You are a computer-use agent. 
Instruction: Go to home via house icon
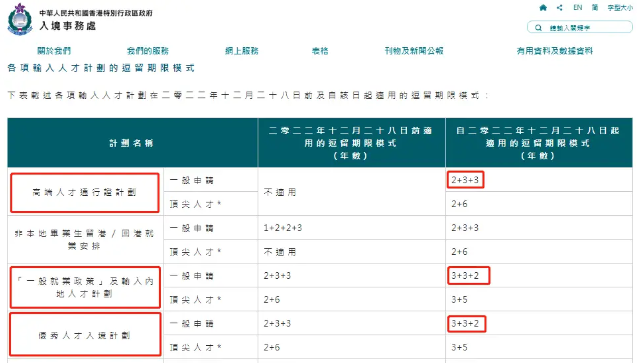point(543,7)
